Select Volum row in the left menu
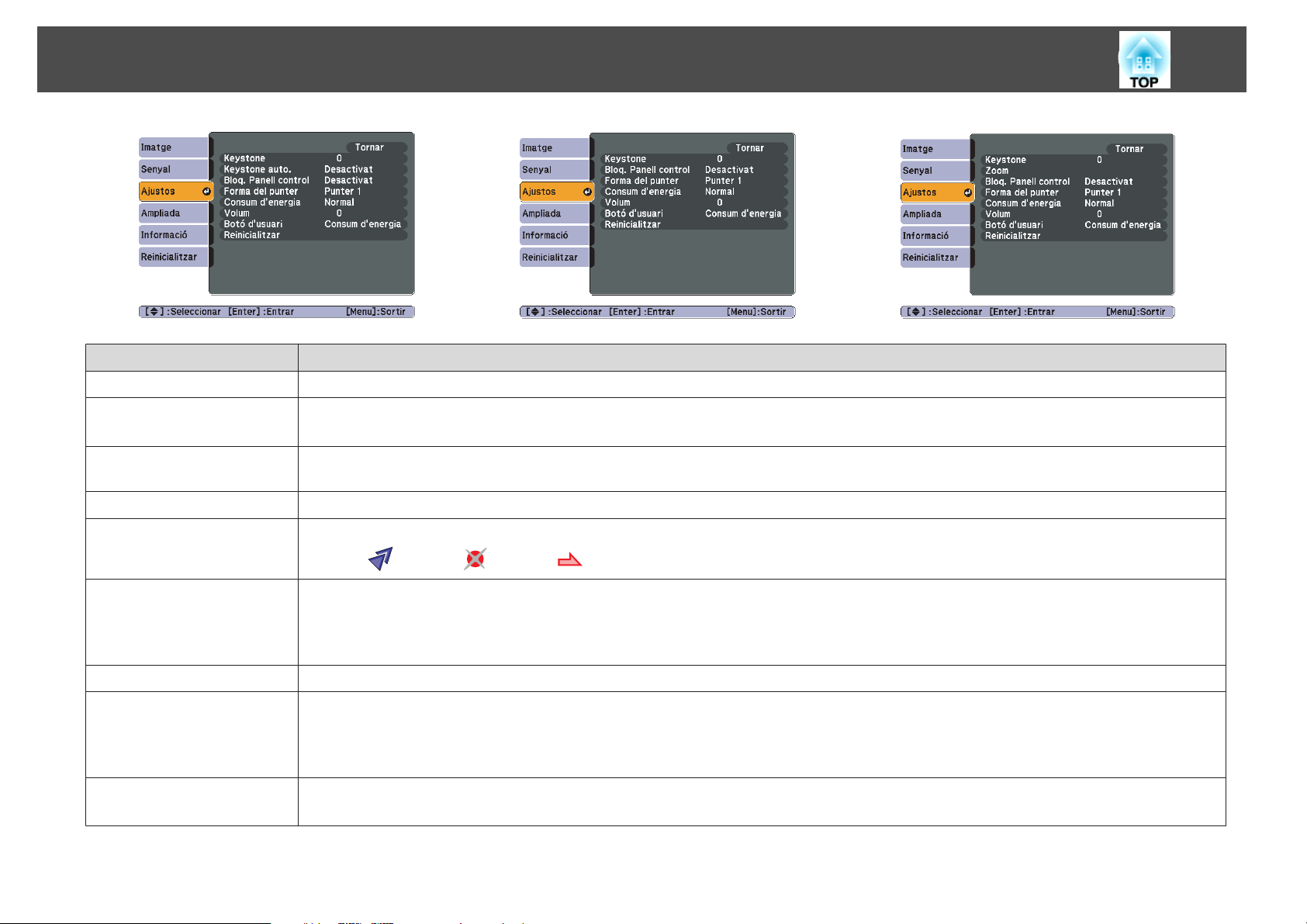This screenshot has width=1307, height=924. click(313, 213)
